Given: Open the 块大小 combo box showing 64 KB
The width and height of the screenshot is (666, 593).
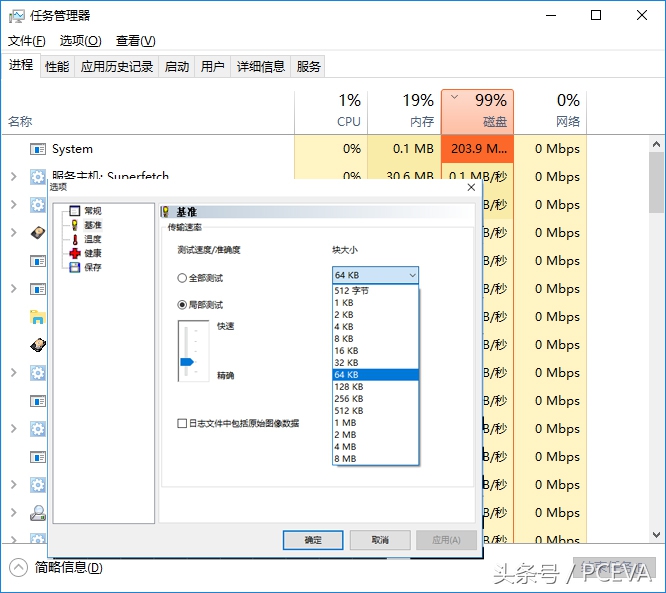Looking at the screenshot, I should (x=375, y=275).
